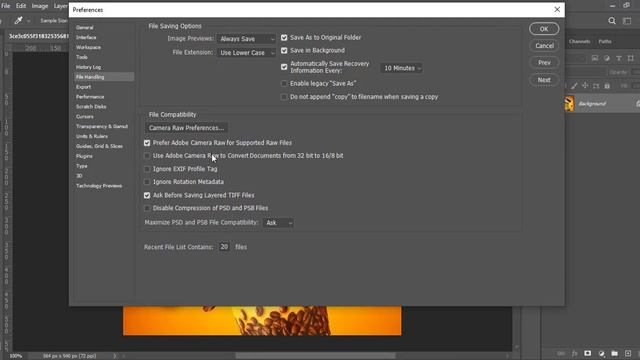Open the File Extension dropdown
640x360 pixels.
coord(246,53)
